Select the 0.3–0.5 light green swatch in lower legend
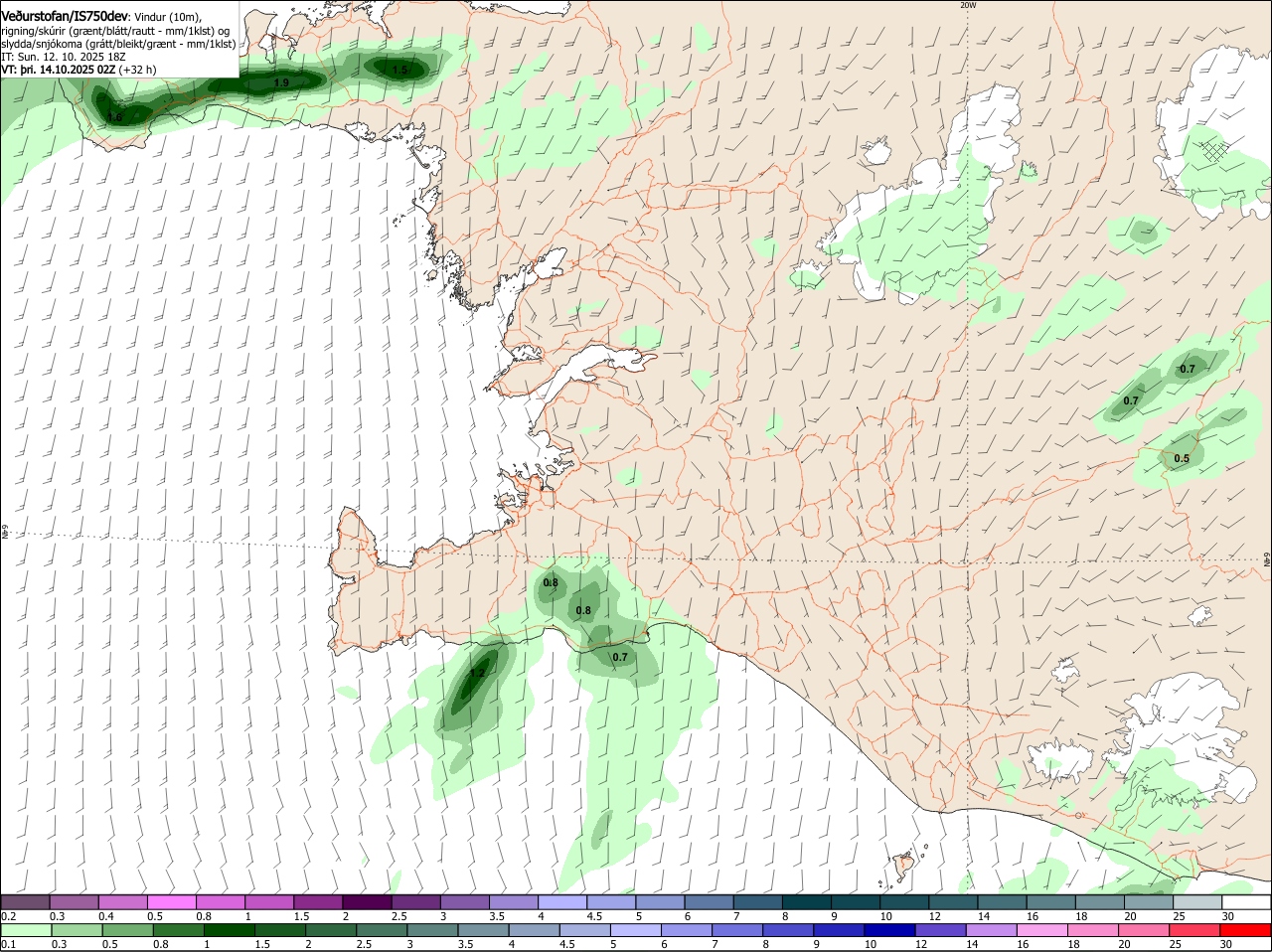Image resolution: width=1272 pixels, height=952 pixels. pyautogui.click(x=77, y=930)
